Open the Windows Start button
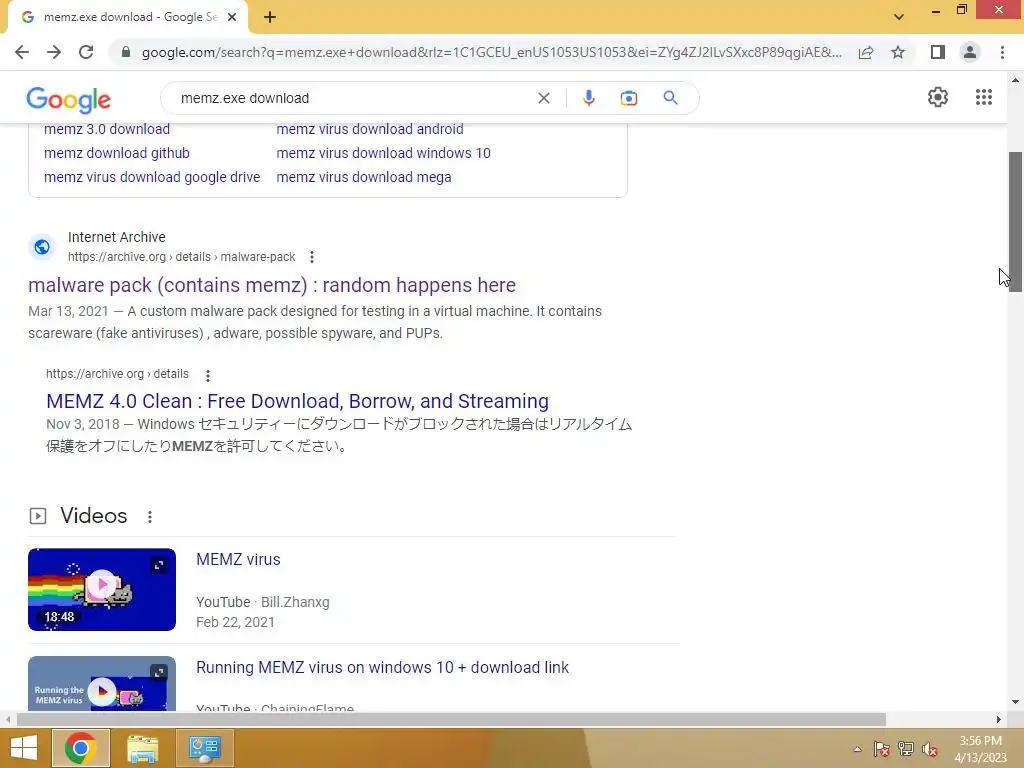Image resolution: width=1024 pixels, height=768 pixels. pyautogui.click(x=24, y=748)
